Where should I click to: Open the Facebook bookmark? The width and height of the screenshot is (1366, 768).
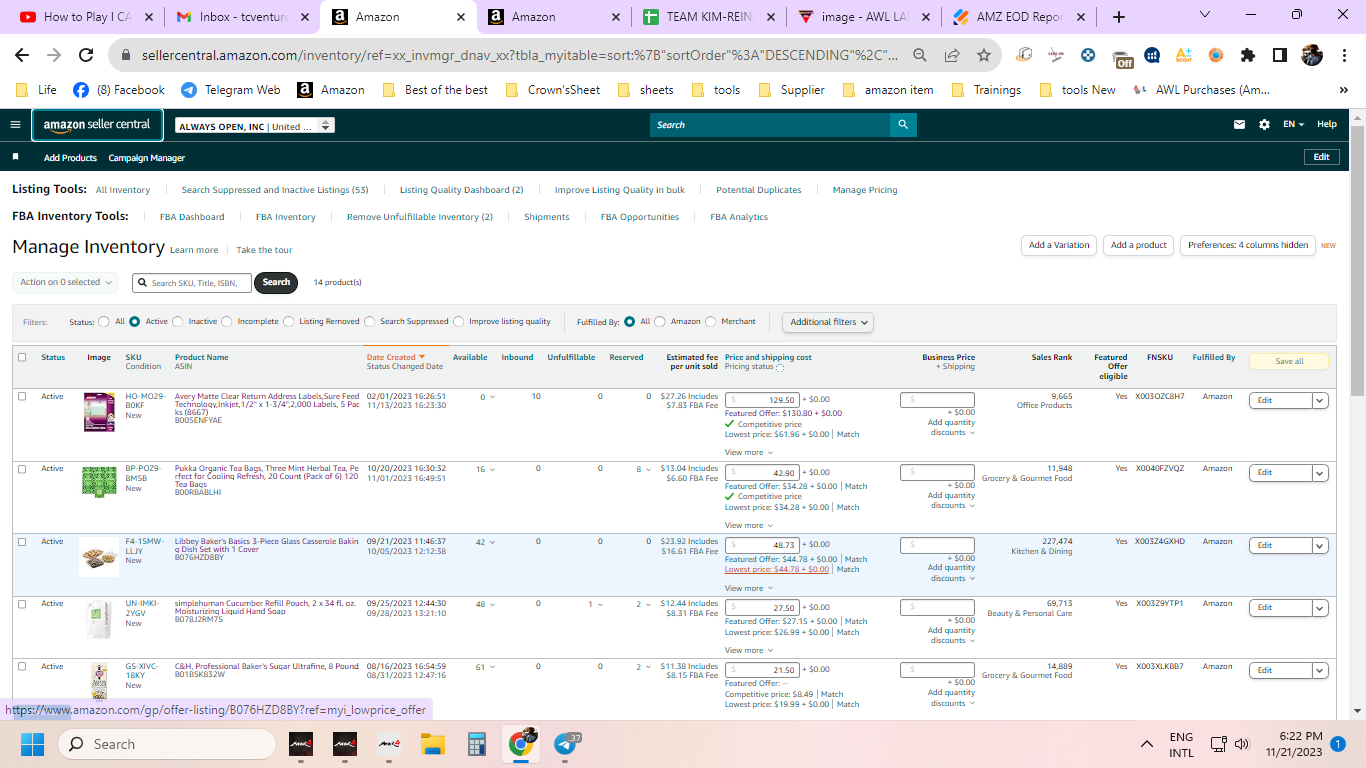pos(118,90)
